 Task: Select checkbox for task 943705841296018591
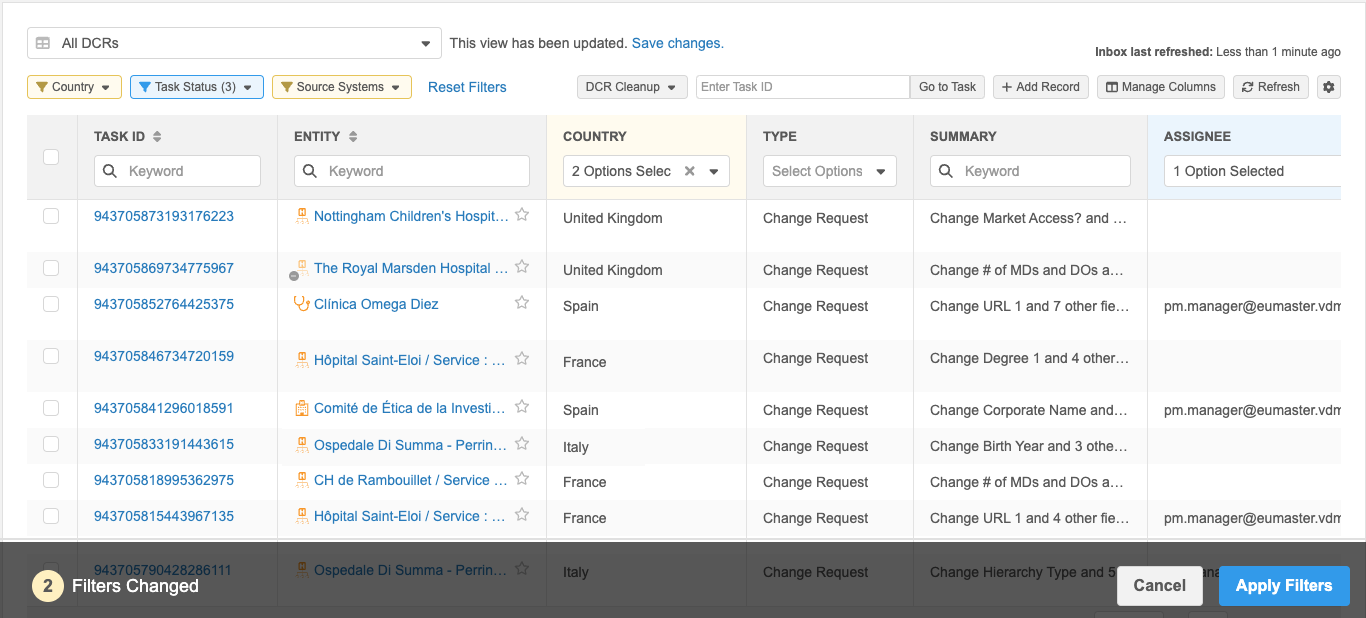coord(51,408)
